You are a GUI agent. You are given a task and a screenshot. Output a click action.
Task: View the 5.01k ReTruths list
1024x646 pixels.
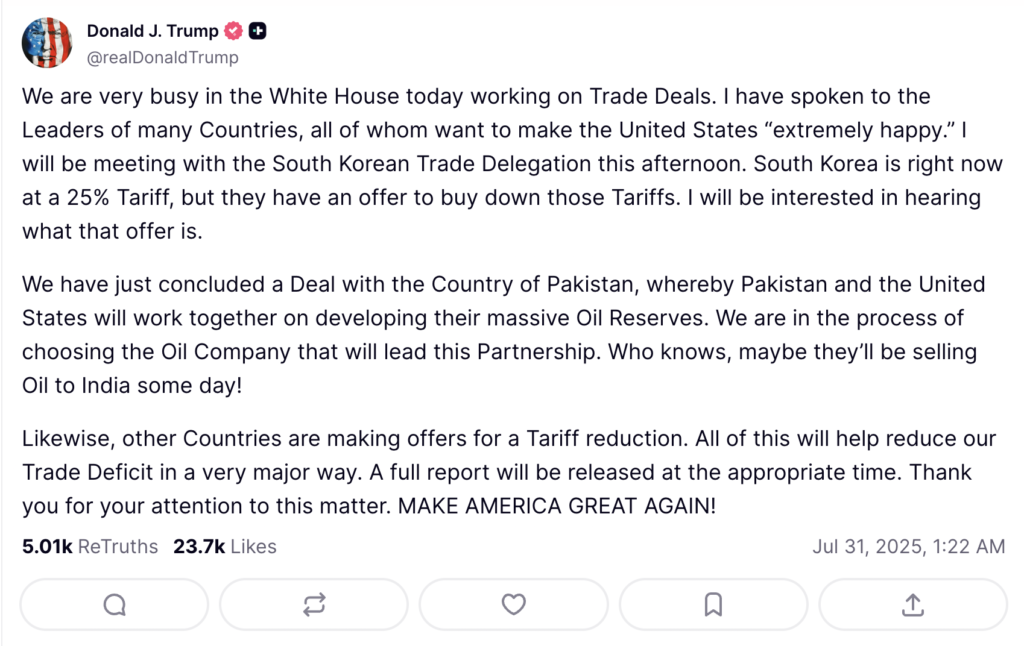click(90, 546)
